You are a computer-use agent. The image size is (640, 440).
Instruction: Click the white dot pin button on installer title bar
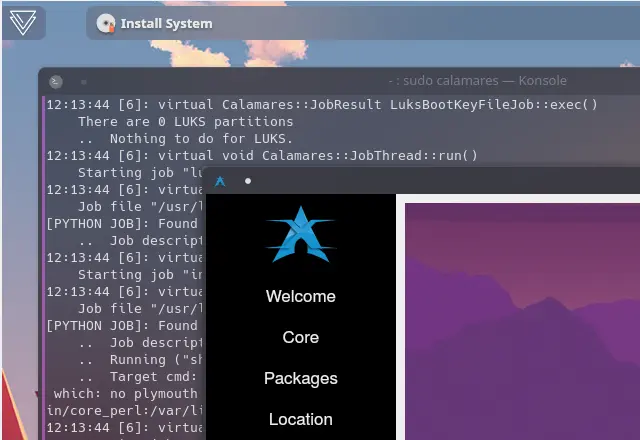248,181
